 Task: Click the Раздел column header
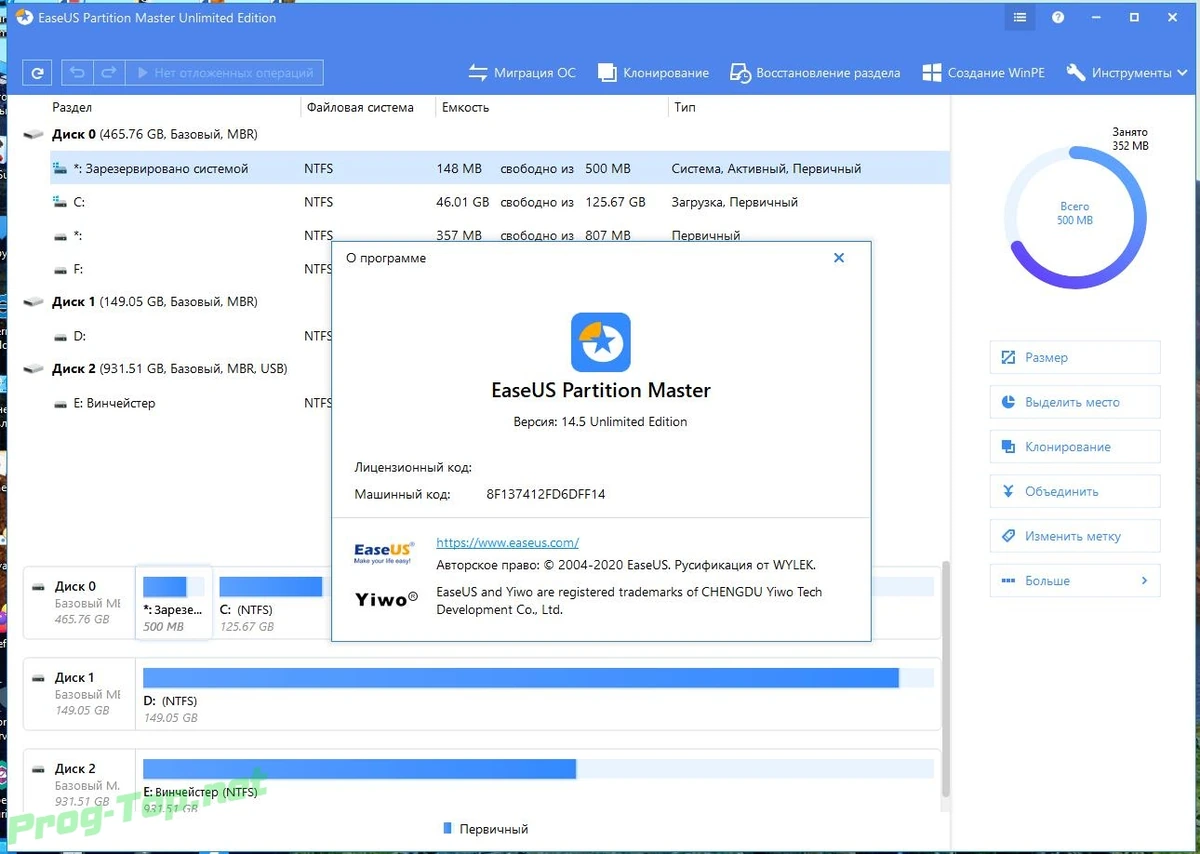pos(72,107)
